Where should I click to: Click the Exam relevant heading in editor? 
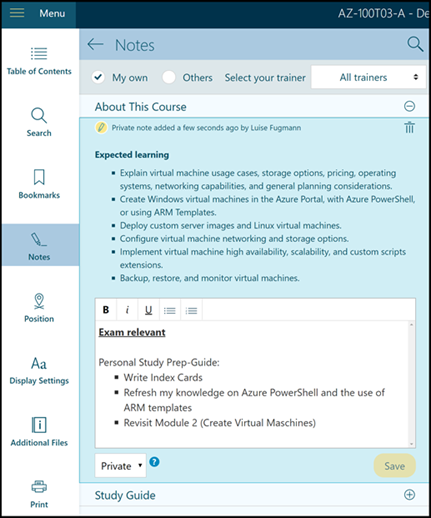tap(132, 332)
